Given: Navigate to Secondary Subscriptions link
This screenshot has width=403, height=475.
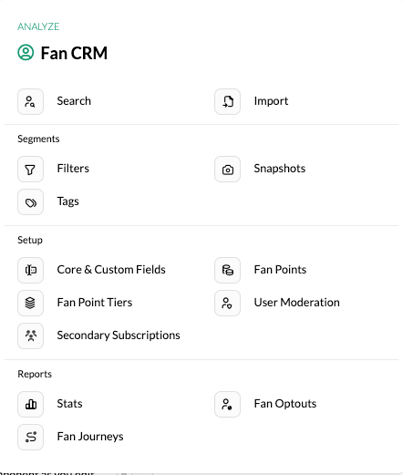Looking at the screenshot, I should (118, 335).
